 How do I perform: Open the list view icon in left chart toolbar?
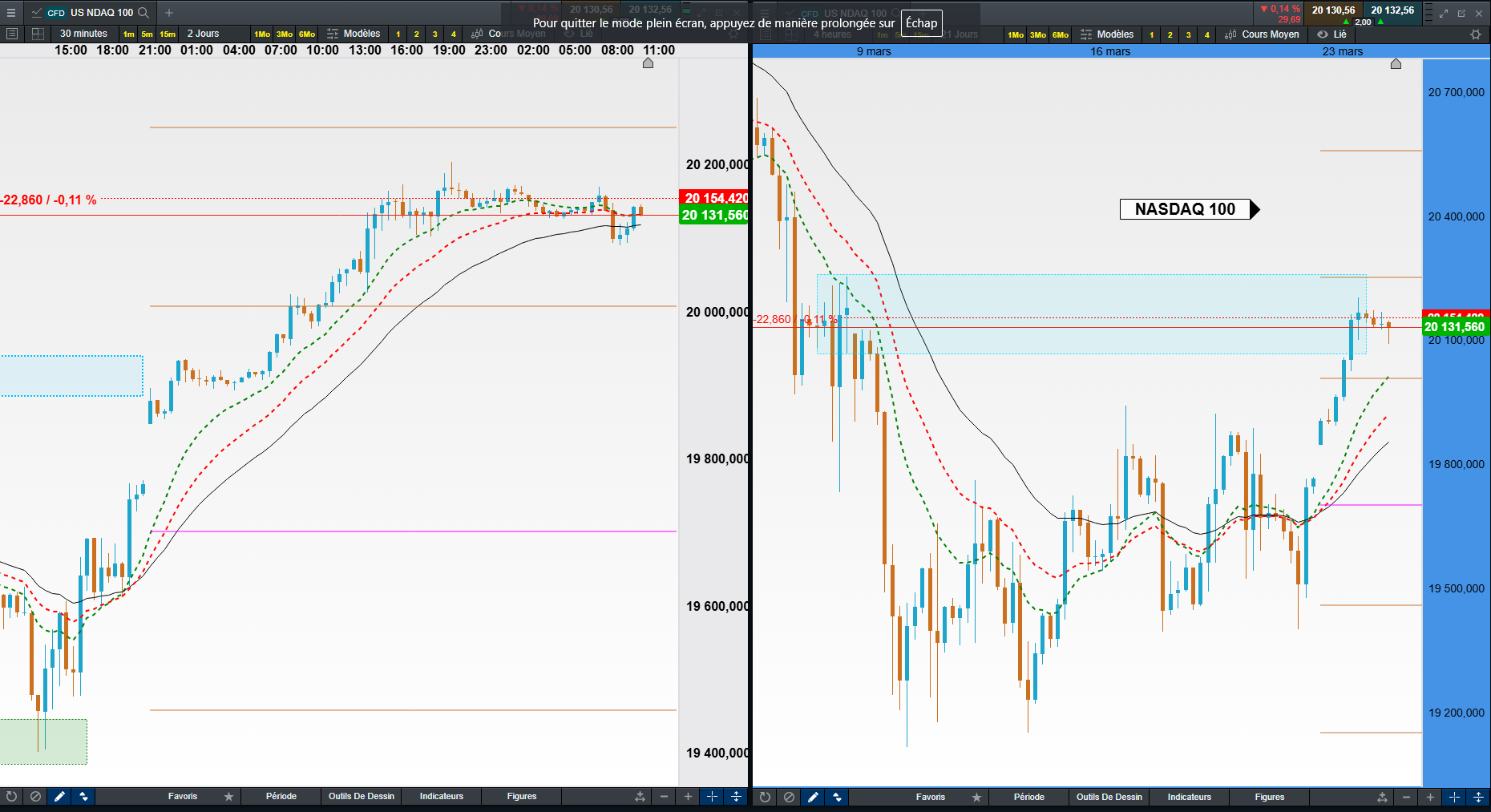click(12, 34)
